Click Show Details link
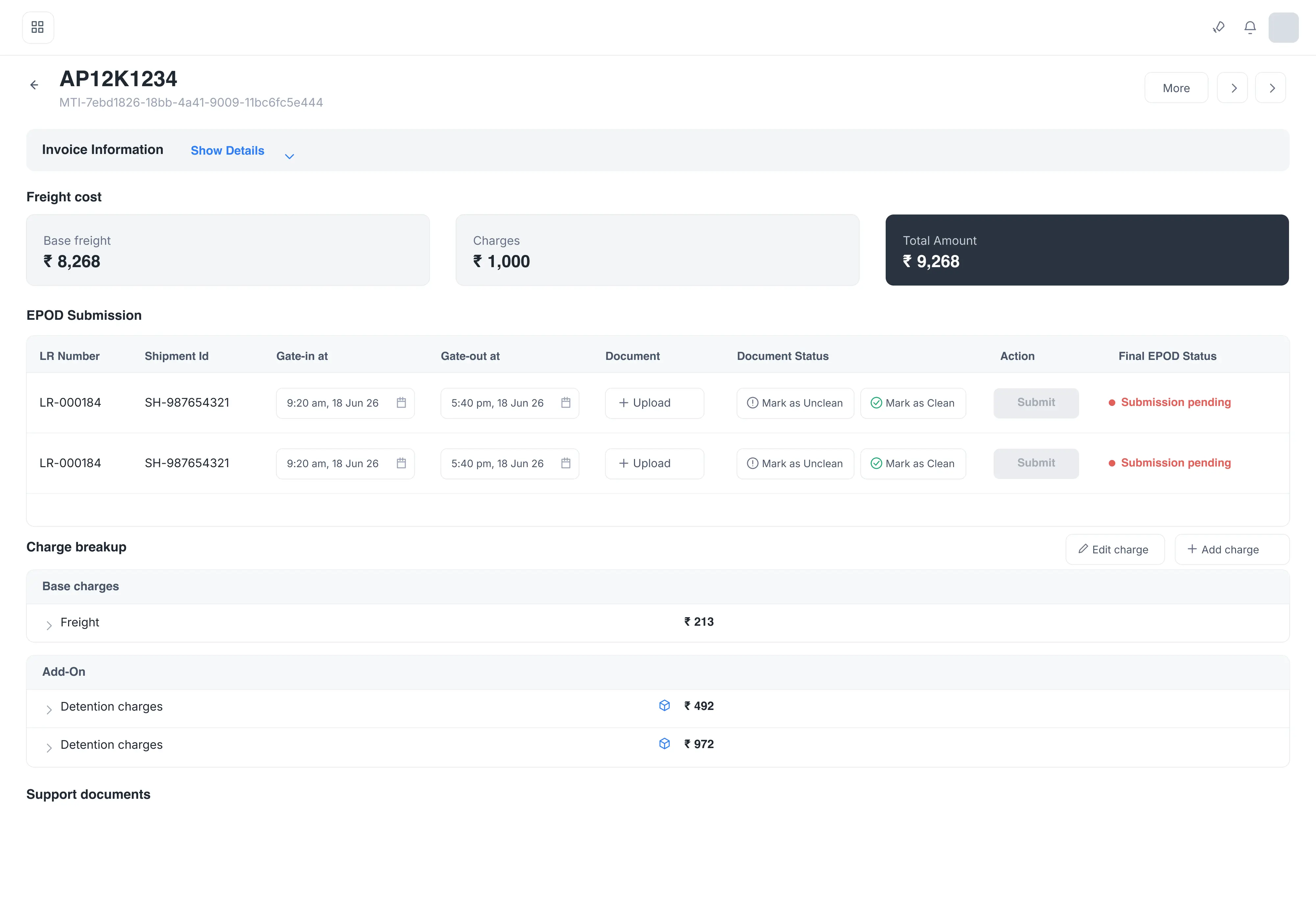The width and height of the screenshot is (1316, 908). pyautogui.click(x=227, y=150)
